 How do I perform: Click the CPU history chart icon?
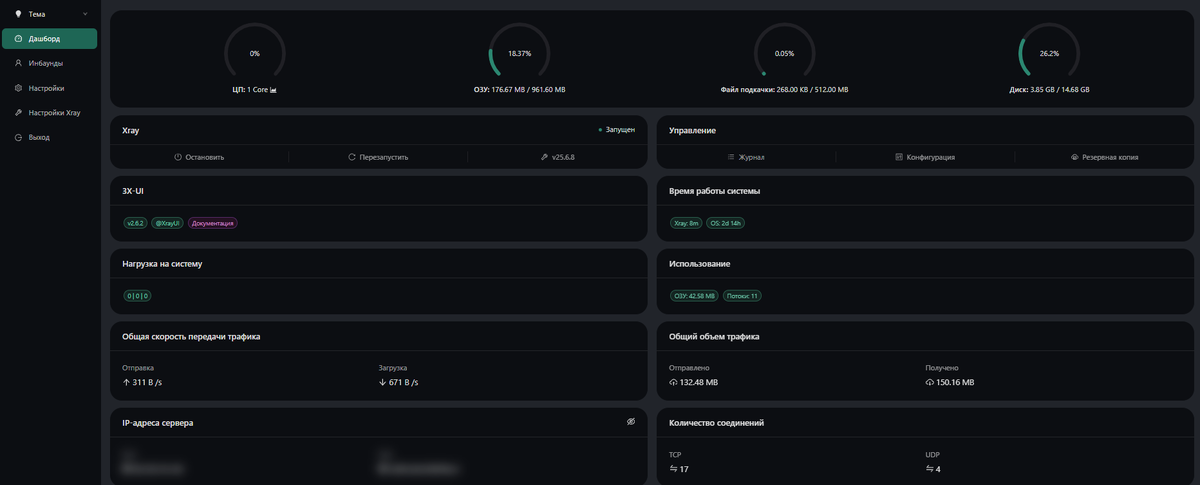[273, 89]
